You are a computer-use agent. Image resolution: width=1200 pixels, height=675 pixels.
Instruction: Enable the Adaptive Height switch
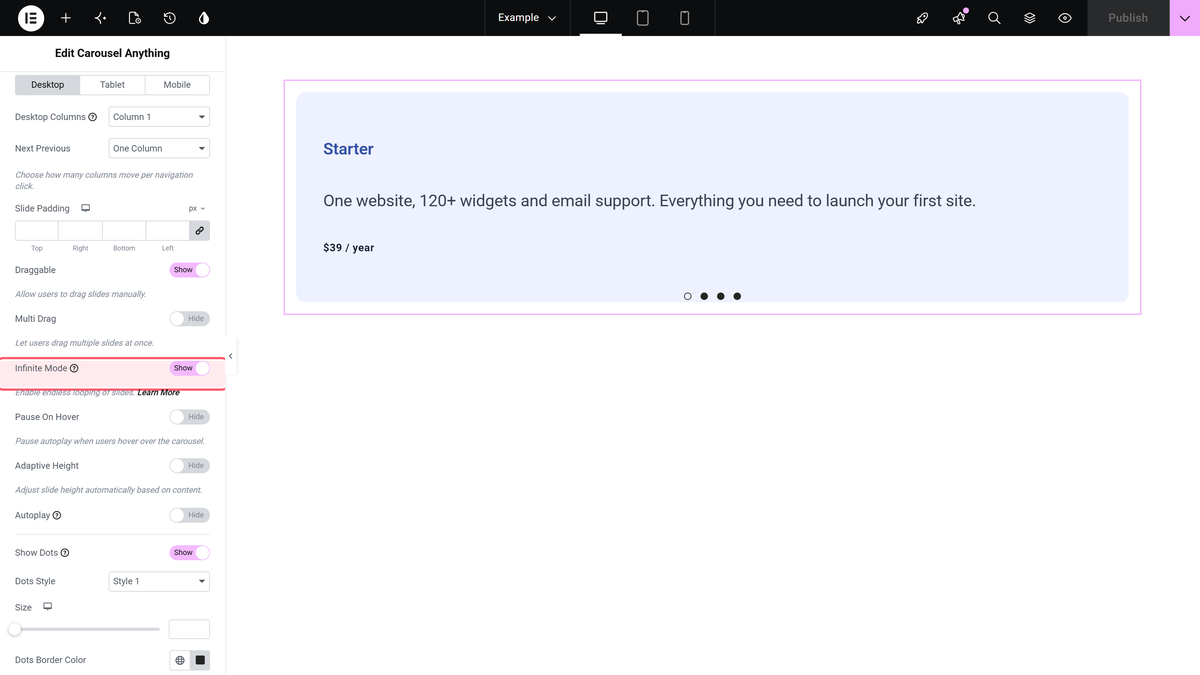pyautogui.click(x=190, y=466)
